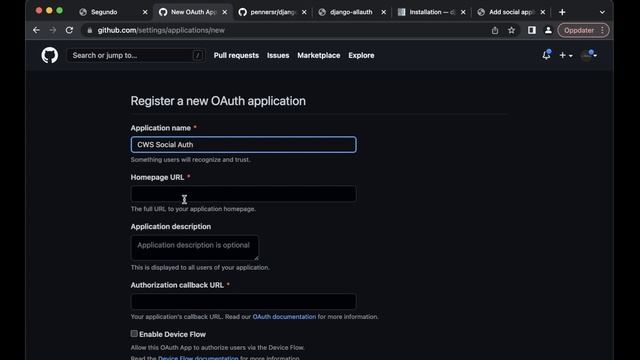Click the padlock site info icon
Viewport: 640px width, 360px height.
point(90,30)
